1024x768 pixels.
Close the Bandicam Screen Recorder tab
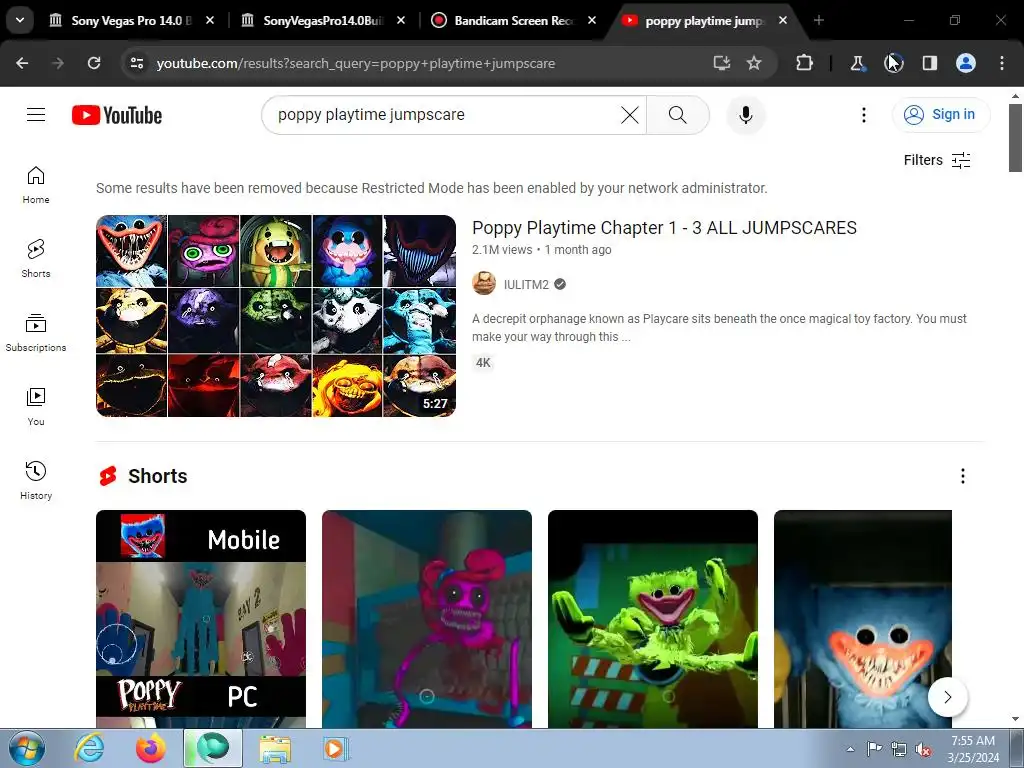[592, 21]
